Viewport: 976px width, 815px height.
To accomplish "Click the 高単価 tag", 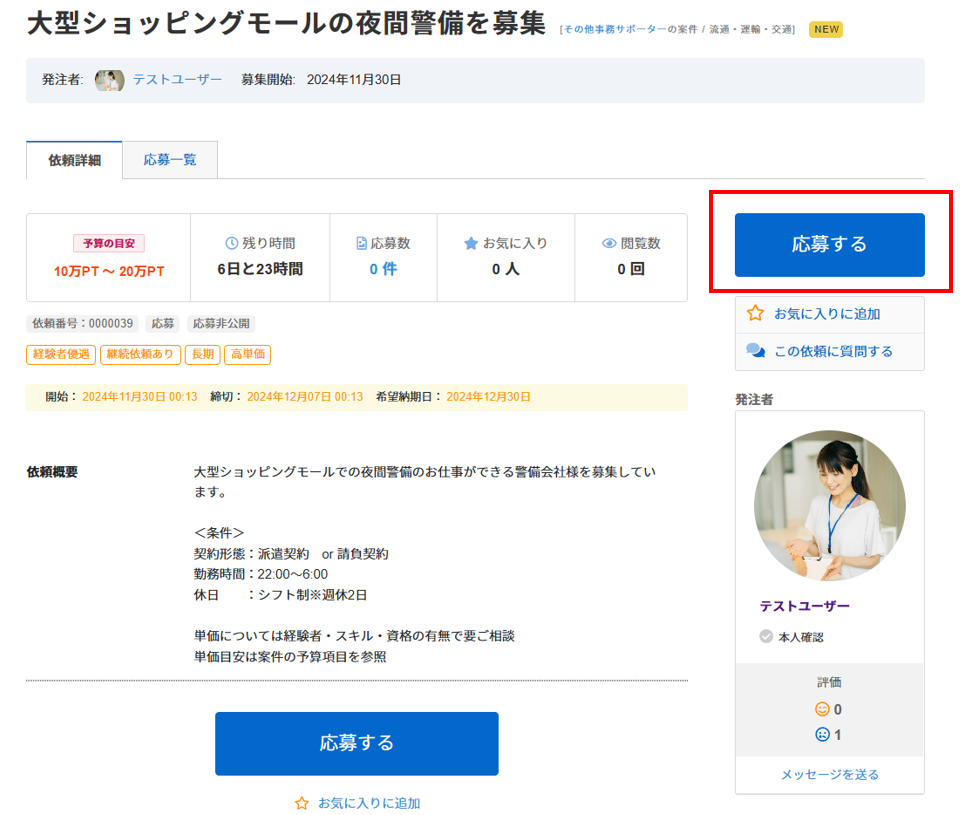I will coord(247,354).
